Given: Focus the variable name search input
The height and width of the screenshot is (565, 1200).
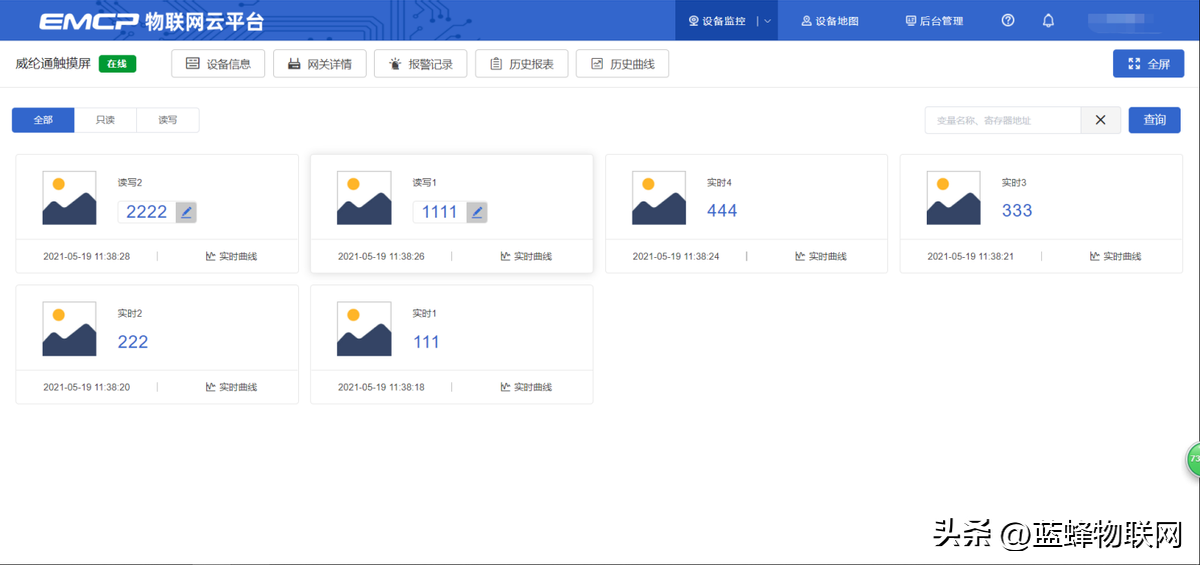Looking at the screenshot, I should pyautogui.click(x=1002, y=120).
